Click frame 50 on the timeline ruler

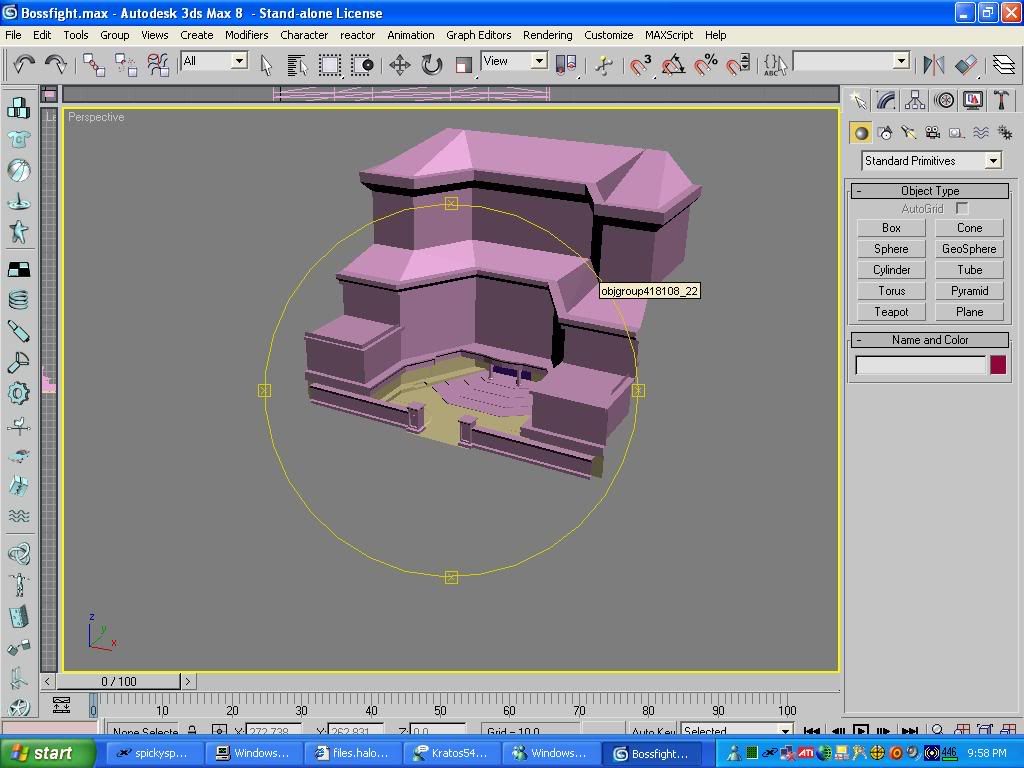click(441, 711)
